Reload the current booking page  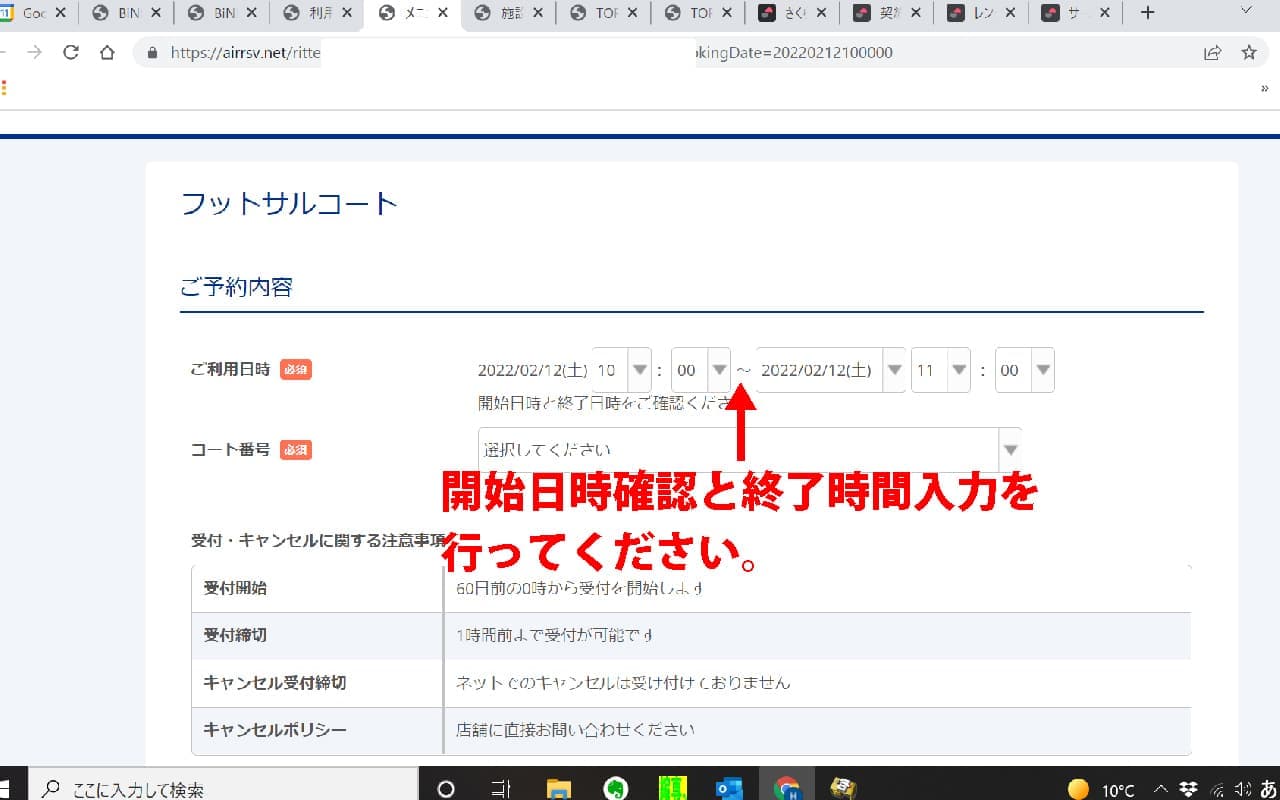coord(70,53)
